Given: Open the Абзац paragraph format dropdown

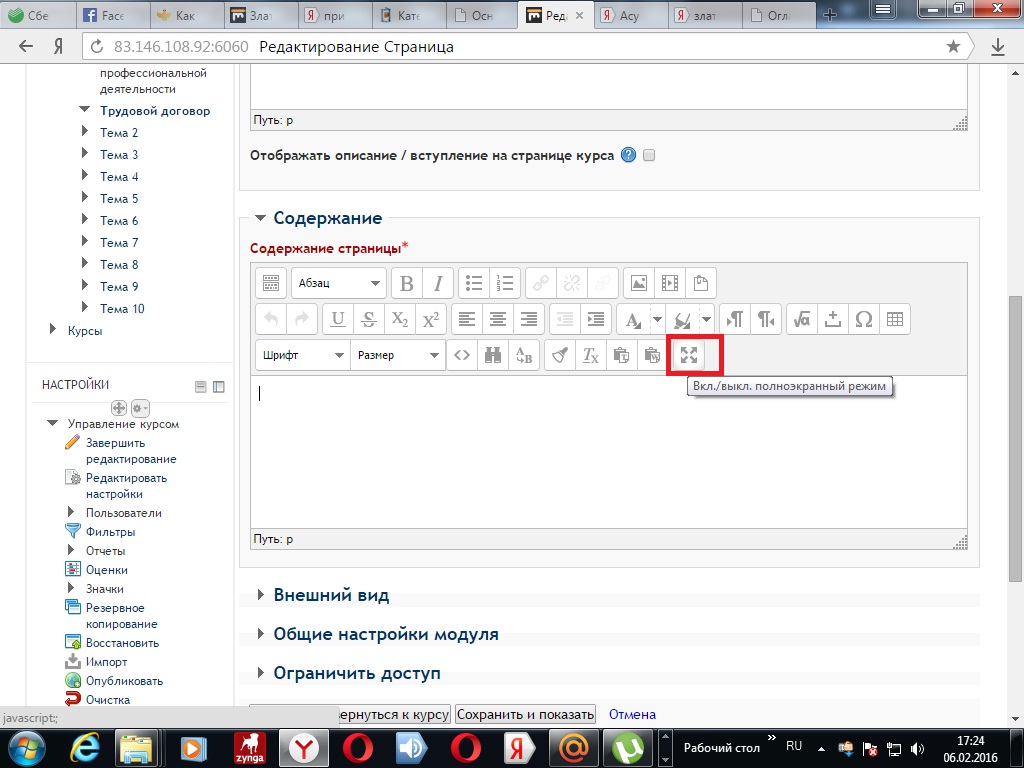Looking at the screenshot, I should coord(339,283).
